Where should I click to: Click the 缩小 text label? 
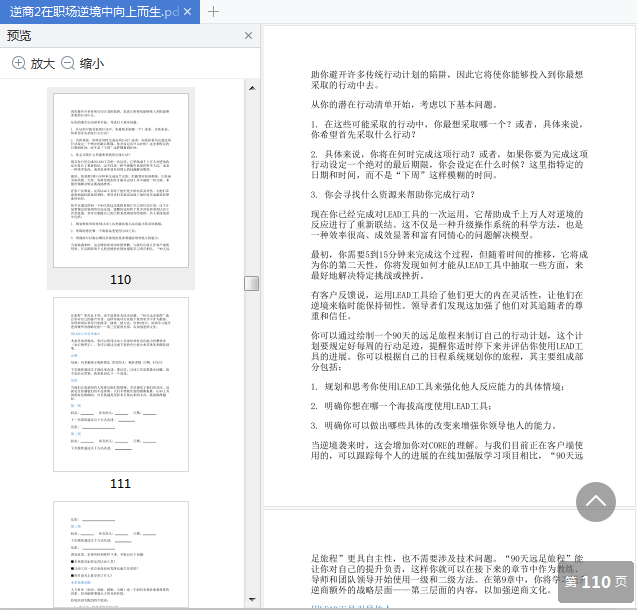click(92, 63)
